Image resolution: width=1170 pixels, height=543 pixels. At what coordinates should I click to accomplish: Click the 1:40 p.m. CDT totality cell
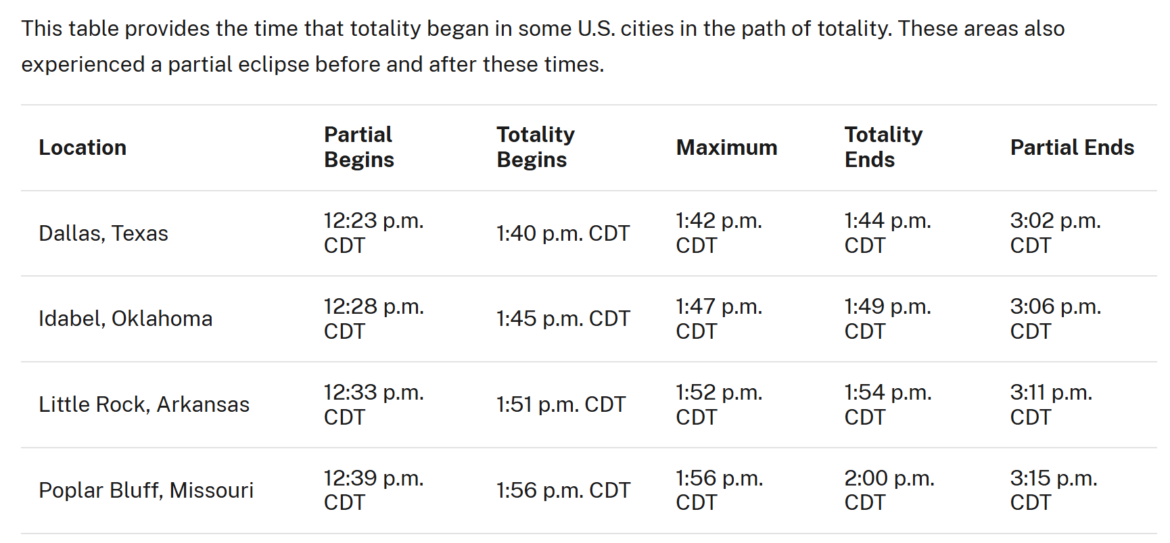[x=563, y=234]
